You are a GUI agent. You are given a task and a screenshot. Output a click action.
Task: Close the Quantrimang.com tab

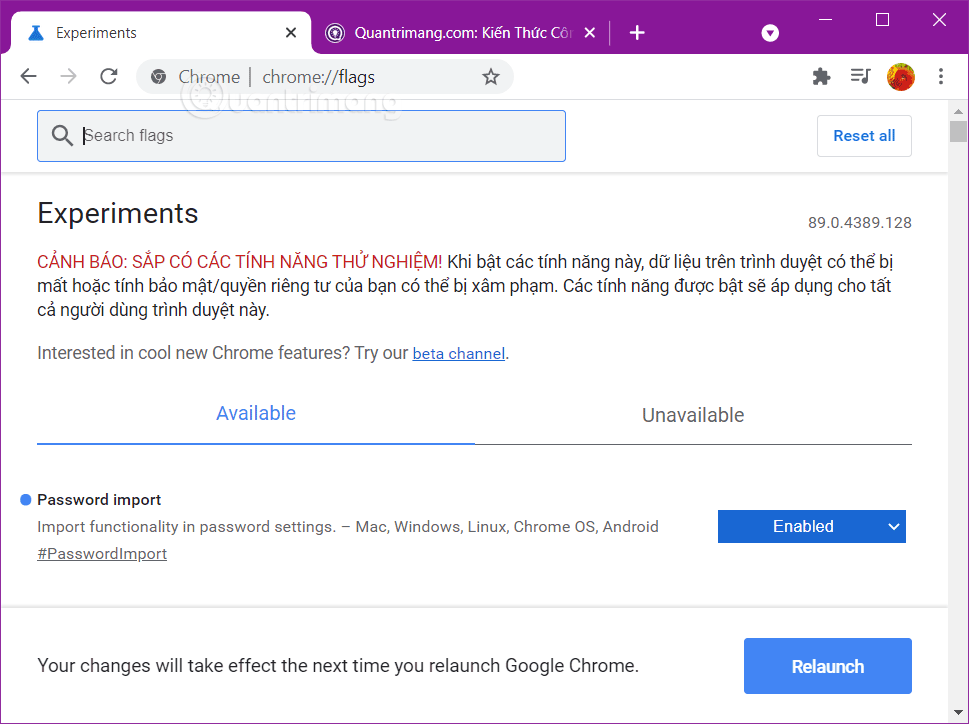[590, 33]
